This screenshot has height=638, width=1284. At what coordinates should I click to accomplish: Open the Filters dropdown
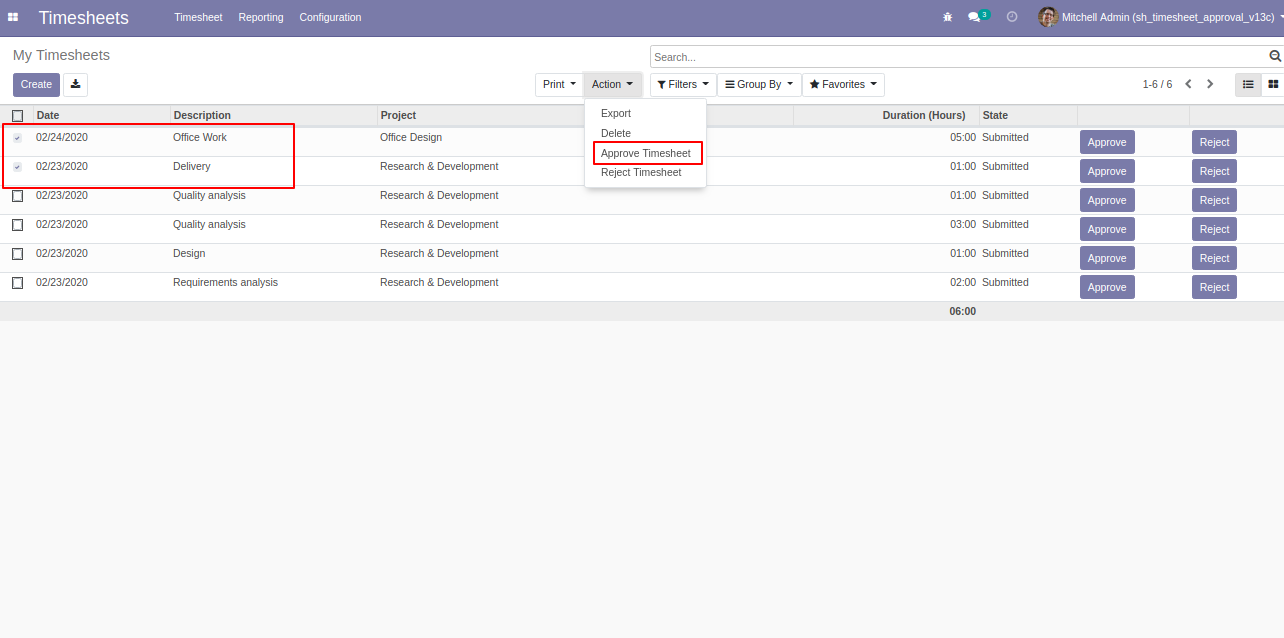(x=683, y=85)
